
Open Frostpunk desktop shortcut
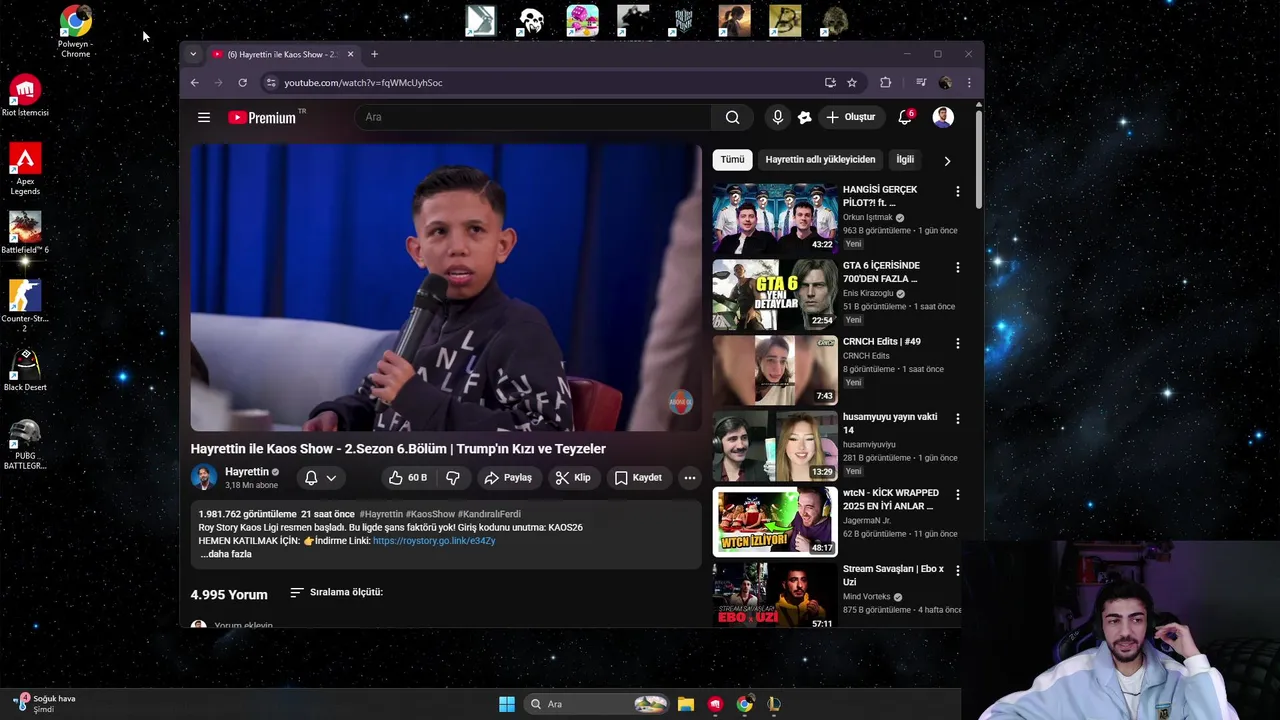[x=683, y=21]
